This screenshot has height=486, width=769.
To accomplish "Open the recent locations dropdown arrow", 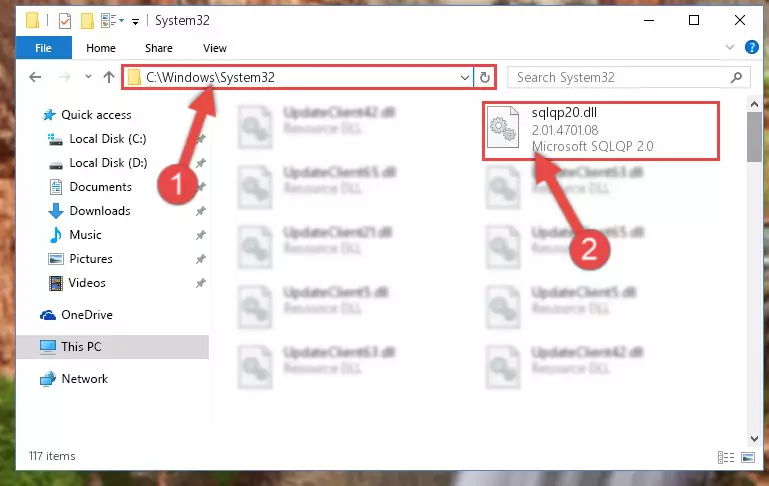I will click(x=88, y=77).
